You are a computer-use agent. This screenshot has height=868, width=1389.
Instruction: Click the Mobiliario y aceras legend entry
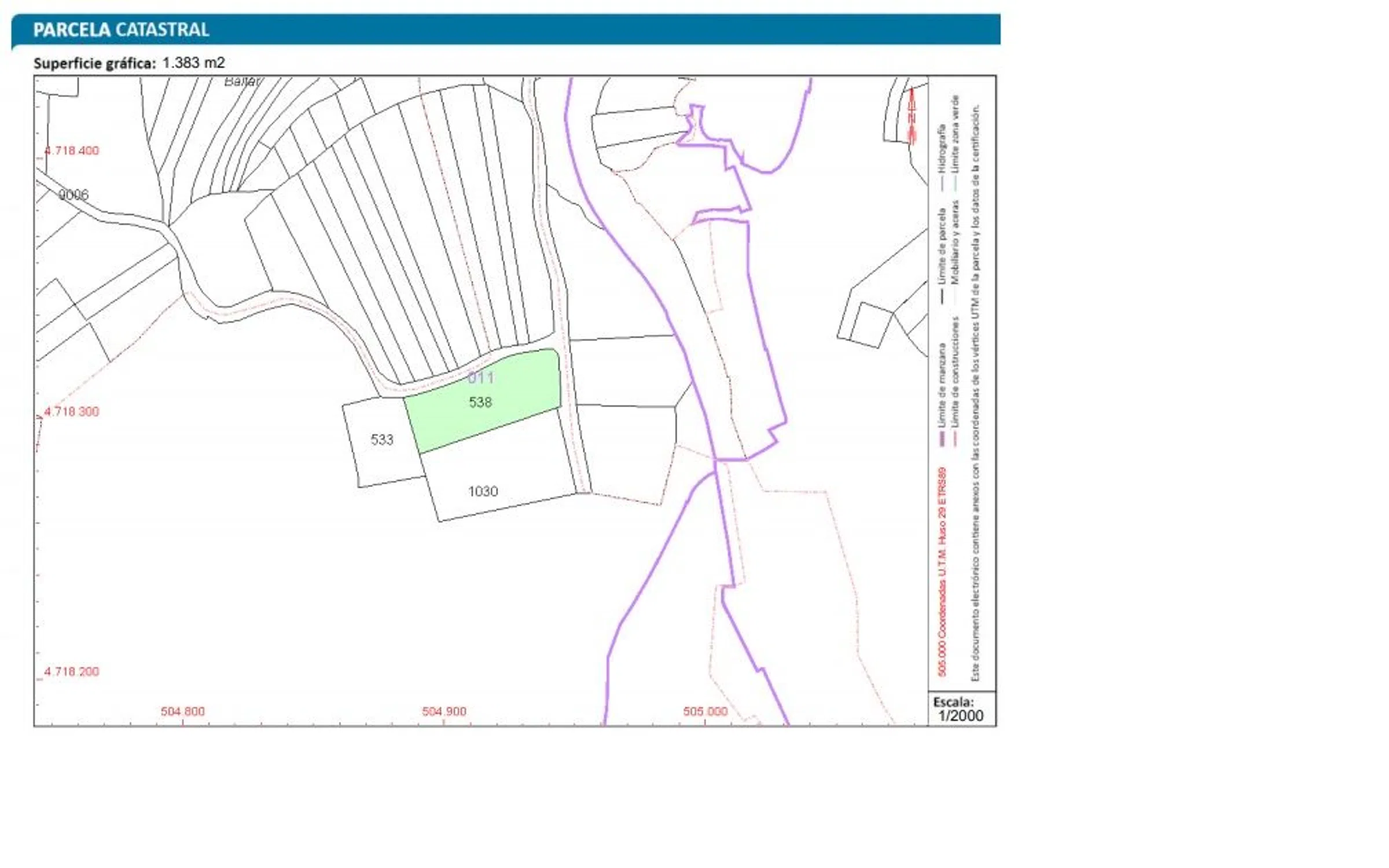955,242
